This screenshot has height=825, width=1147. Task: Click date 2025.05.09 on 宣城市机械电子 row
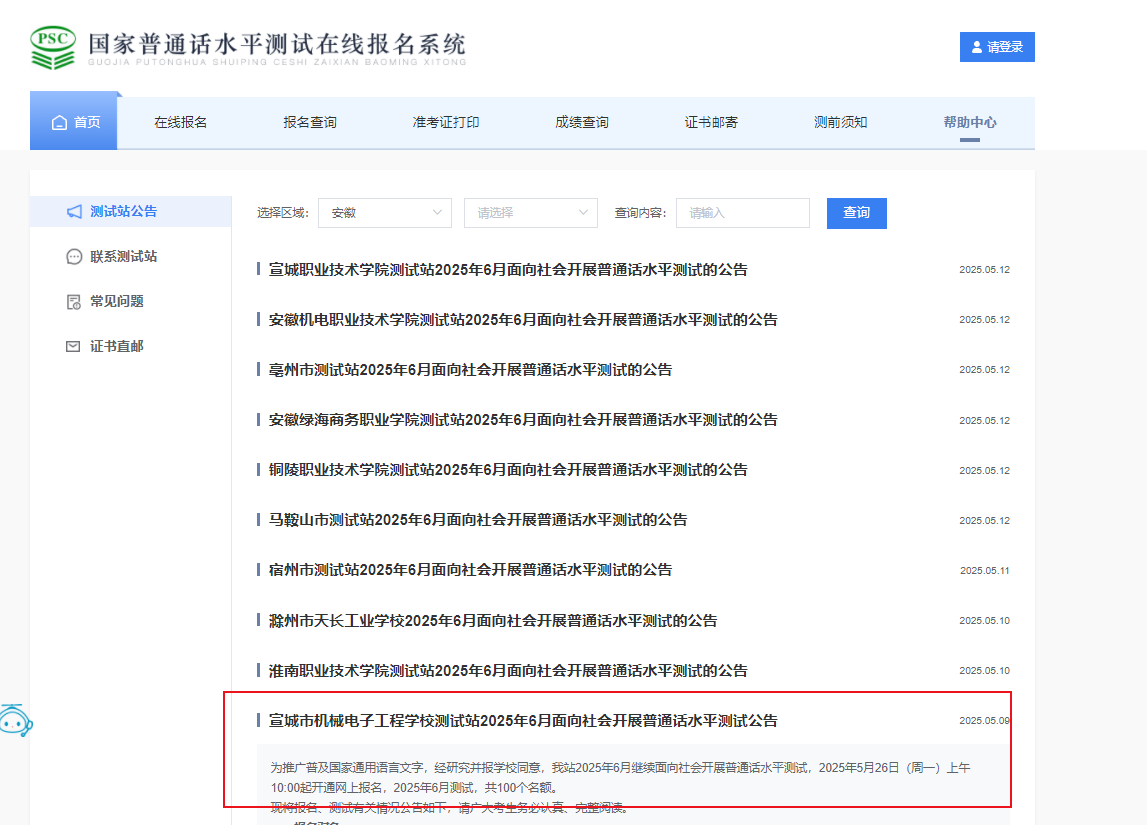pyautogui.click(x=985, y=720)
